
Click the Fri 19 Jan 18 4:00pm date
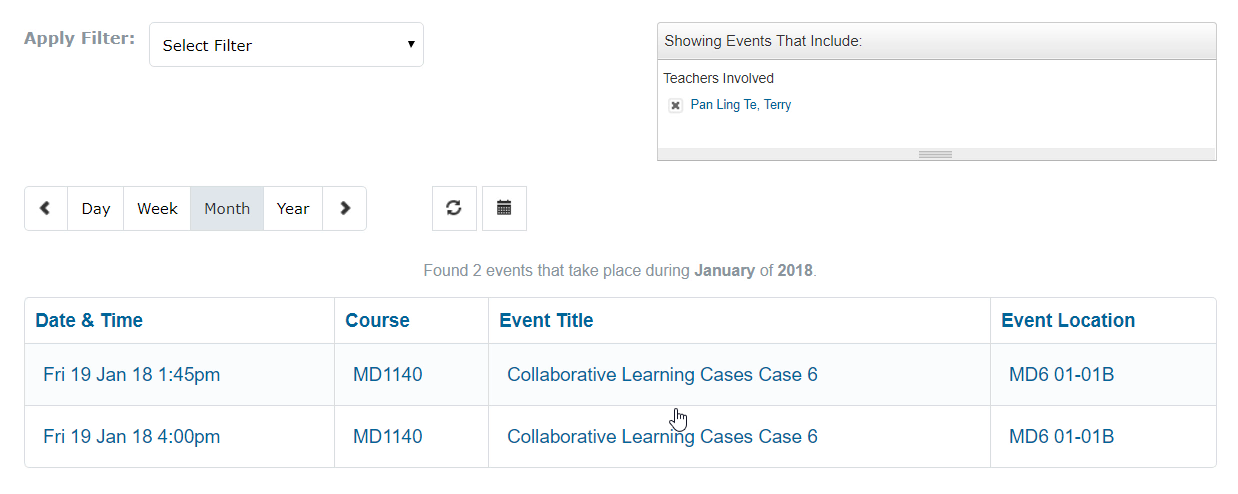tap(132, 437)
